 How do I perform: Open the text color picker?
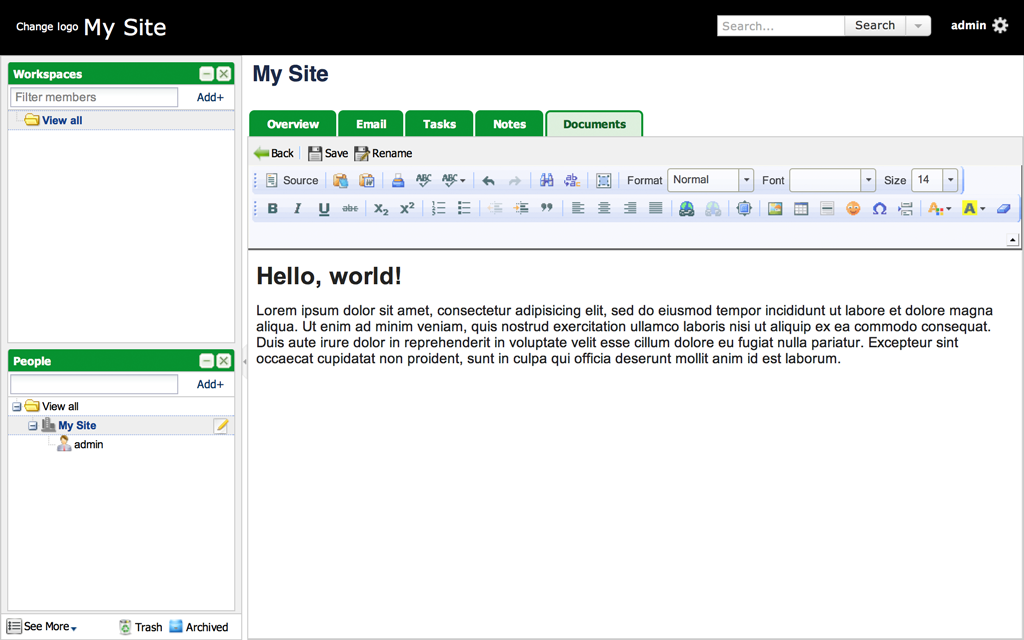pyautogui.click(x=939, y=208)
